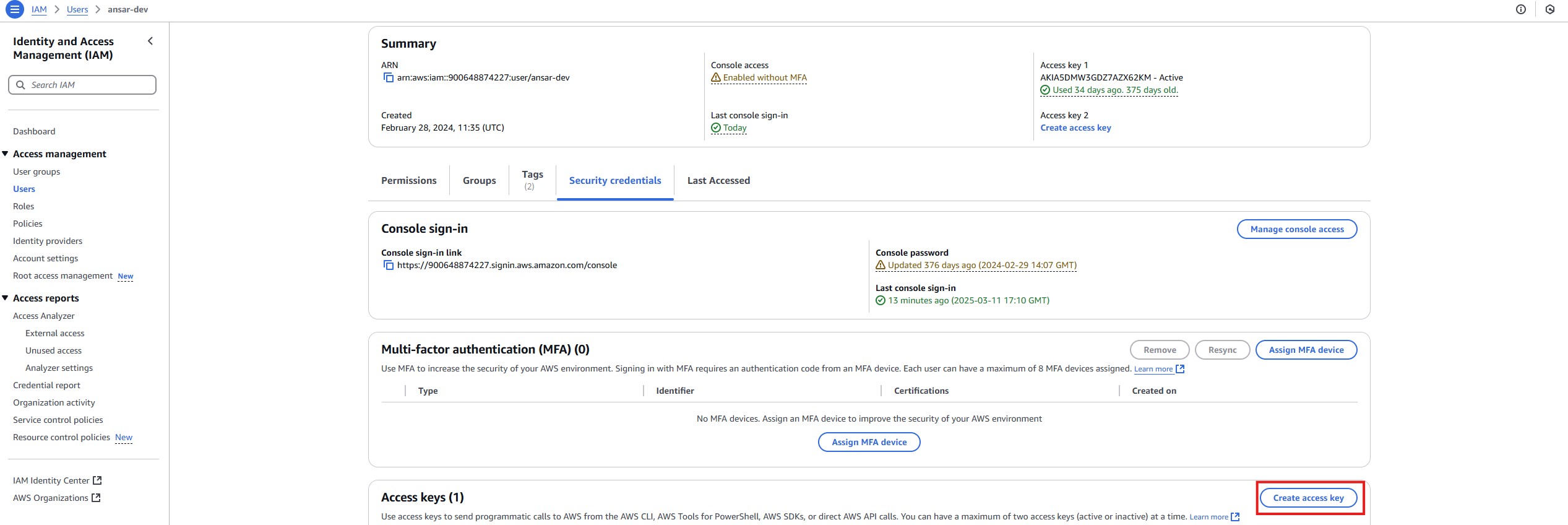Screen dimensions: 1568x525
Task: Click Manage console access button
Action: pos(1297,229)
